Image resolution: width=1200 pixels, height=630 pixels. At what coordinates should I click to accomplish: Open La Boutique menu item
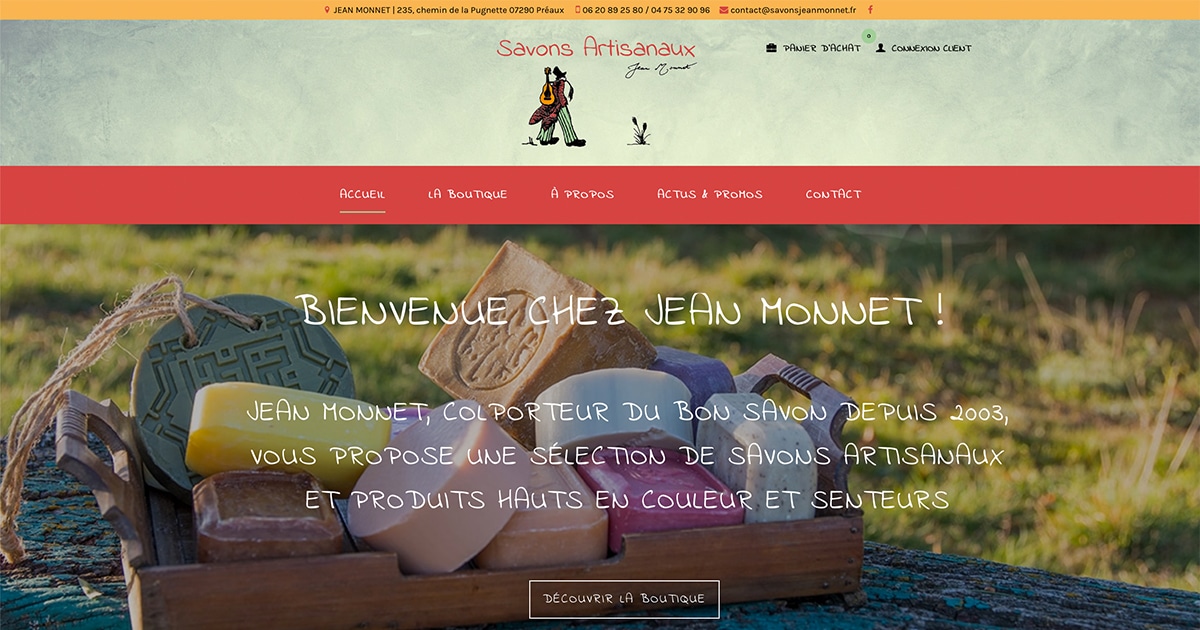[468, 194]
